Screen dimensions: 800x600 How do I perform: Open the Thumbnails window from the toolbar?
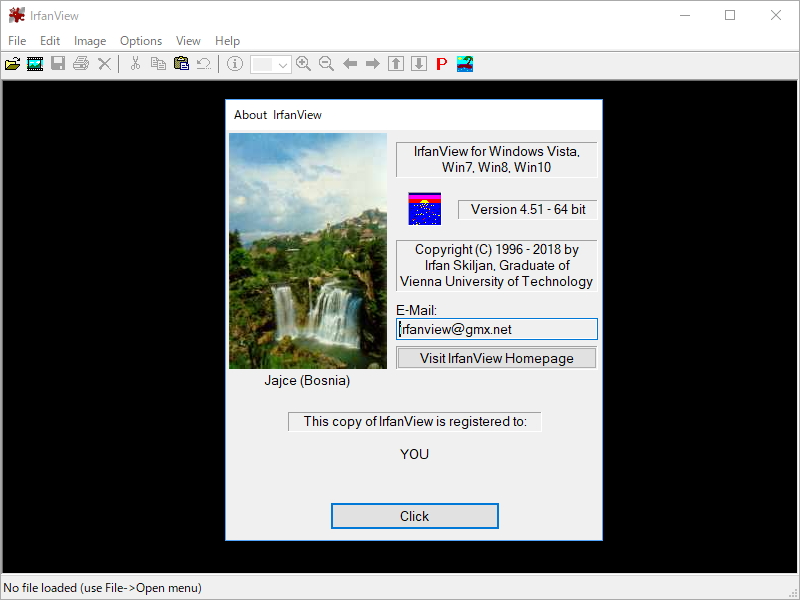pos(463,63)
